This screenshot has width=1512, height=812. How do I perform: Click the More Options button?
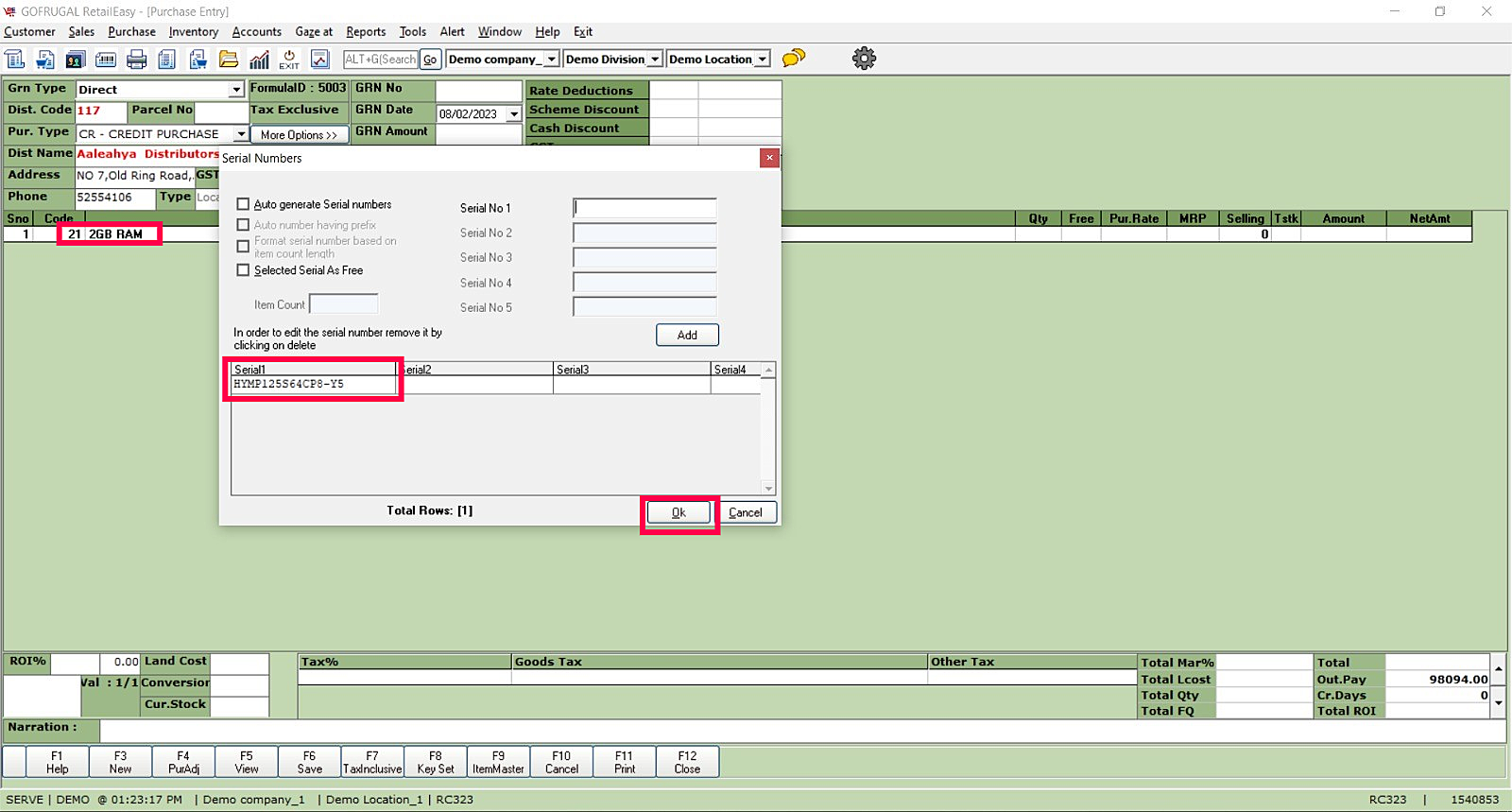(299, 135)
